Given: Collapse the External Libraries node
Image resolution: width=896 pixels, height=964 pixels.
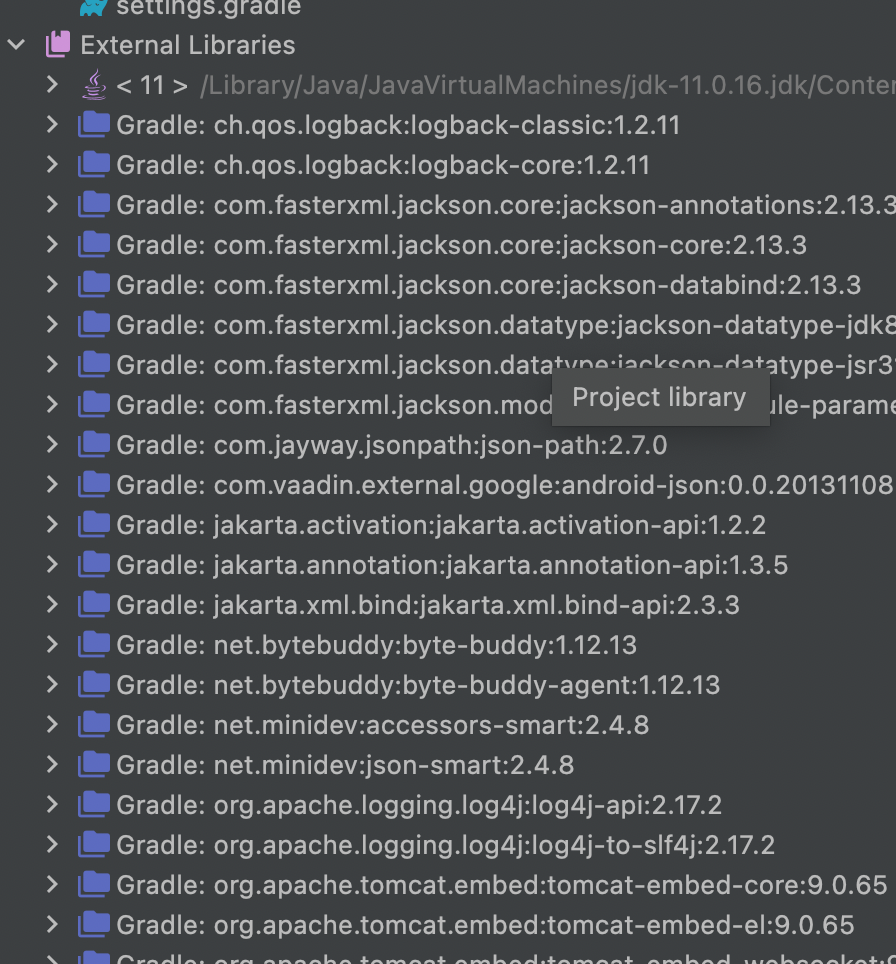Looking at the screenshot, I should click(x=17, y=45).
